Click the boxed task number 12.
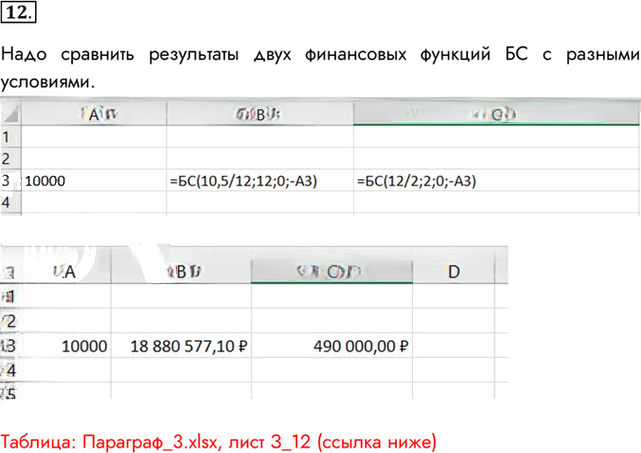Viewport: 641px width, 453px height. coord(18,12)
